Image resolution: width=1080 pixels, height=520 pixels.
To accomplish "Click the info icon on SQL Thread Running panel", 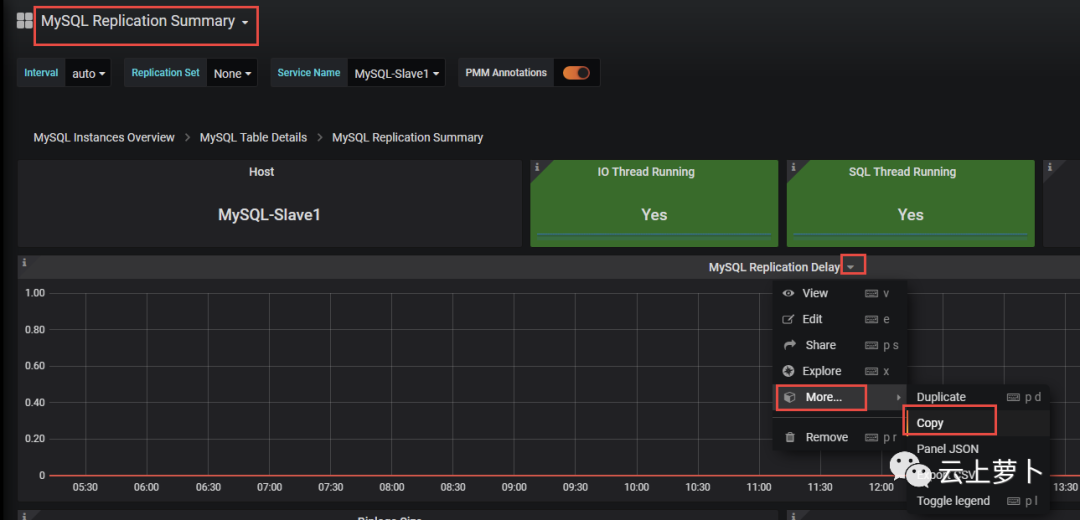I will pos(793,167).
